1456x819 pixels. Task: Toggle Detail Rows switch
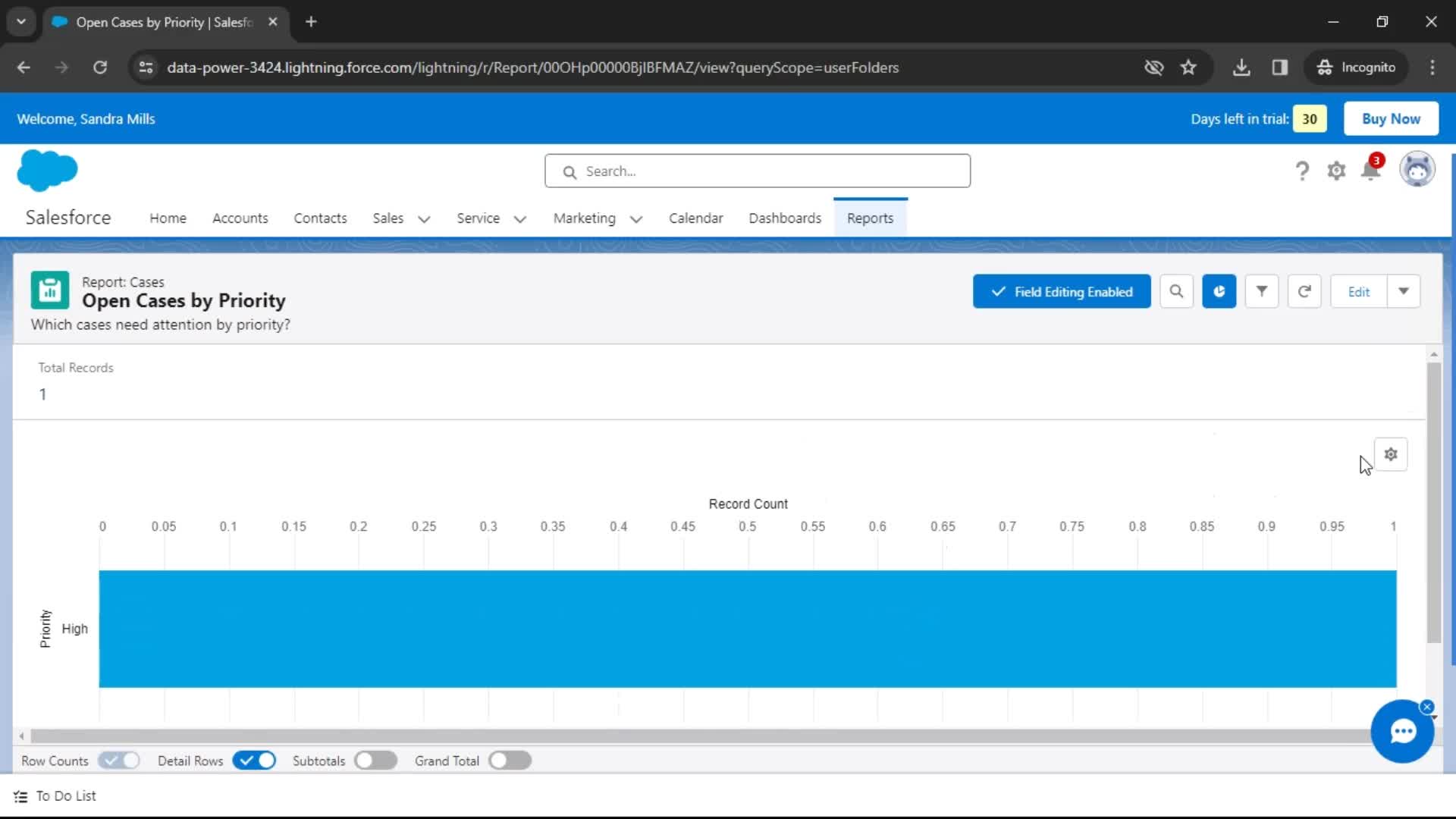pyautogui.click(x=254, y=761)
